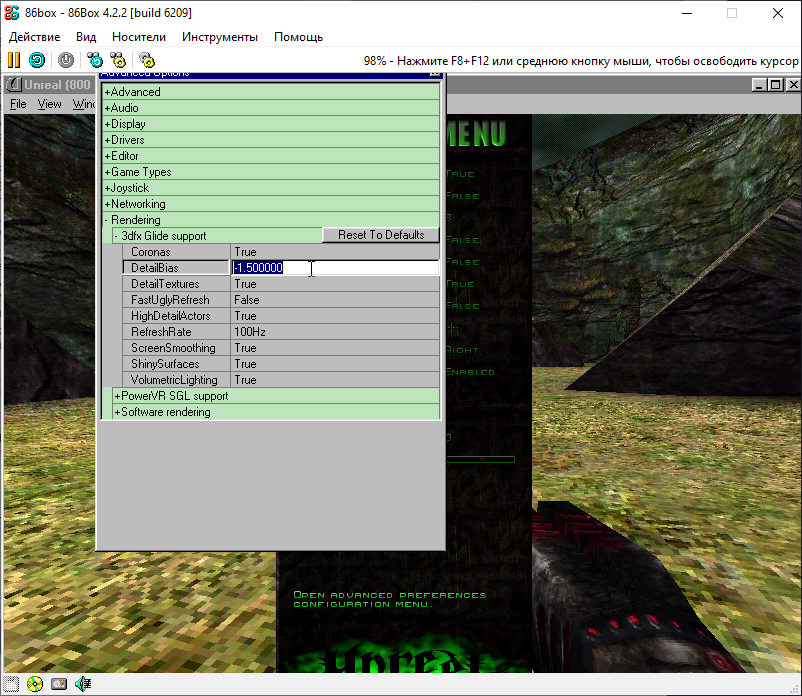Click the sound icon in status bar
This screenshot has height=696, width=802.
(82, 685)
